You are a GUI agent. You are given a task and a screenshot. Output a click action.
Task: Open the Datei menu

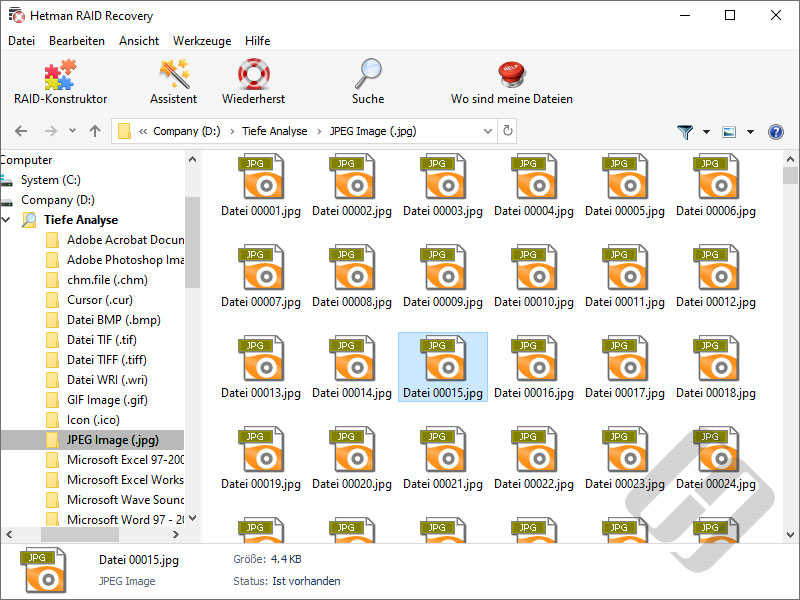(21, 41)
